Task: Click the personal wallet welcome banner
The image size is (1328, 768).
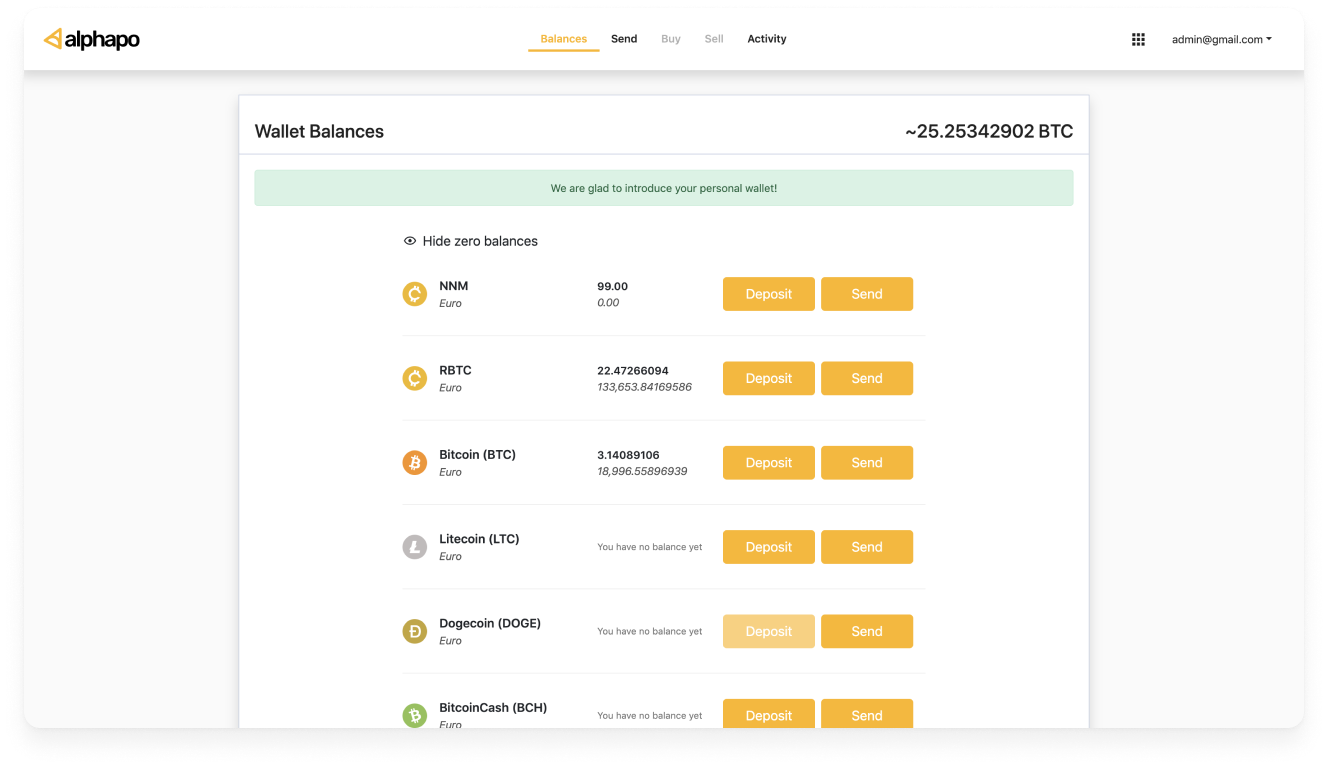Action: [664, 188]
